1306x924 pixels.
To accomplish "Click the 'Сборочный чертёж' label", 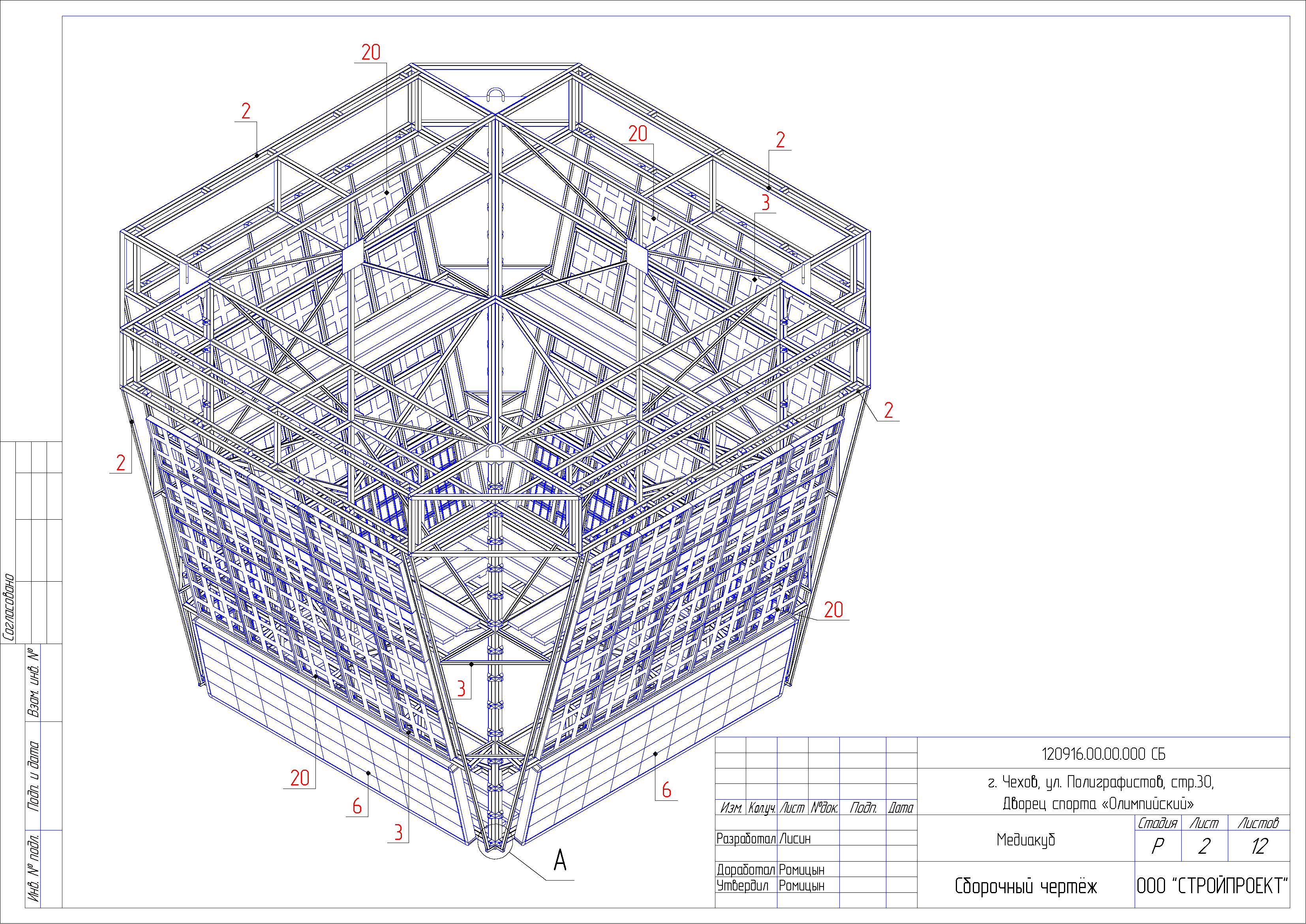I will [1026, 886].
